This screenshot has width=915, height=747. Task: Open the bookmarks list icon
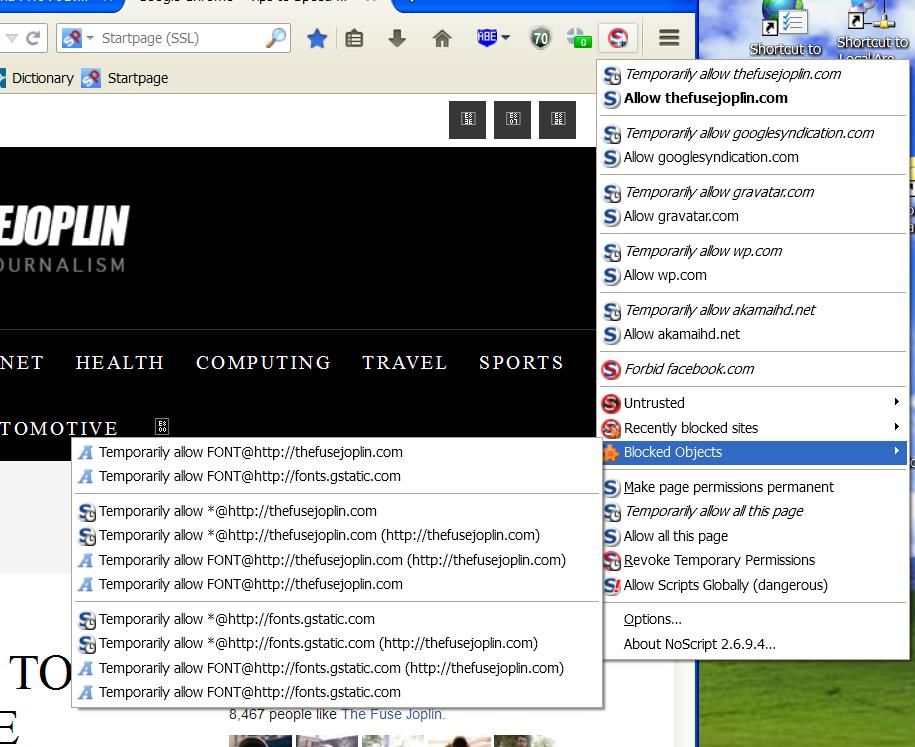click(x=354, y=38)
